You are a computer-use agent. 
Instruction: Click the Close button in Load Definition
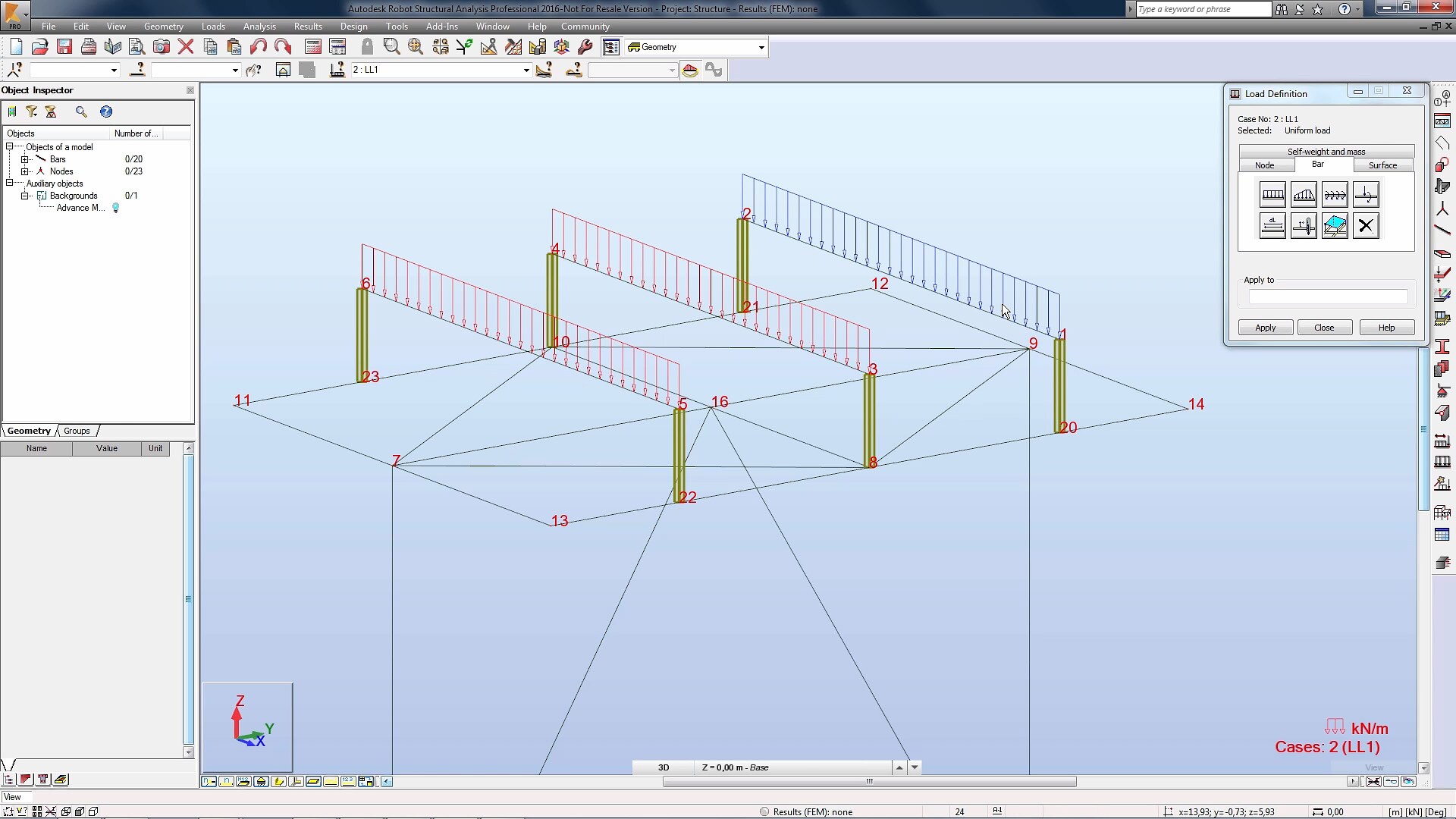[x=1324, y=328]
